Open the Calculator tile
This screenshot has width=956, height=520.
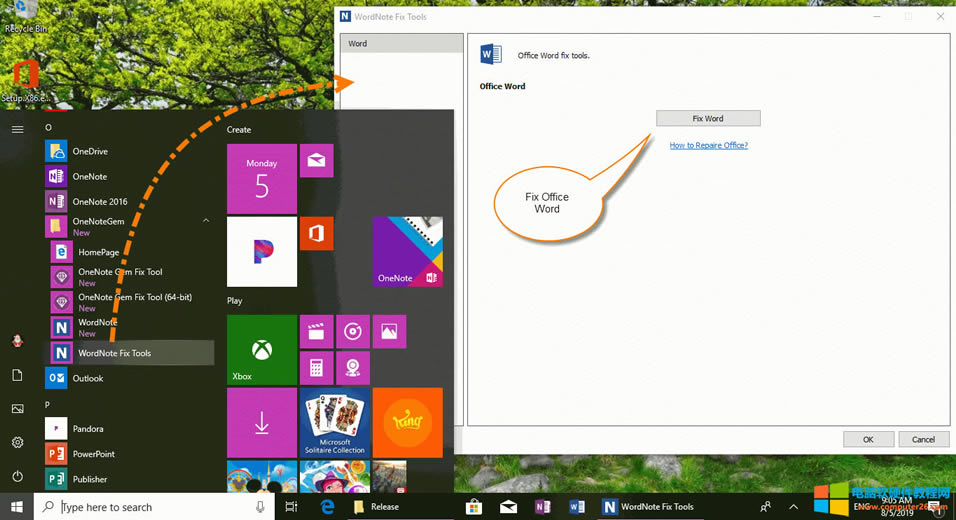pos(316,368)
